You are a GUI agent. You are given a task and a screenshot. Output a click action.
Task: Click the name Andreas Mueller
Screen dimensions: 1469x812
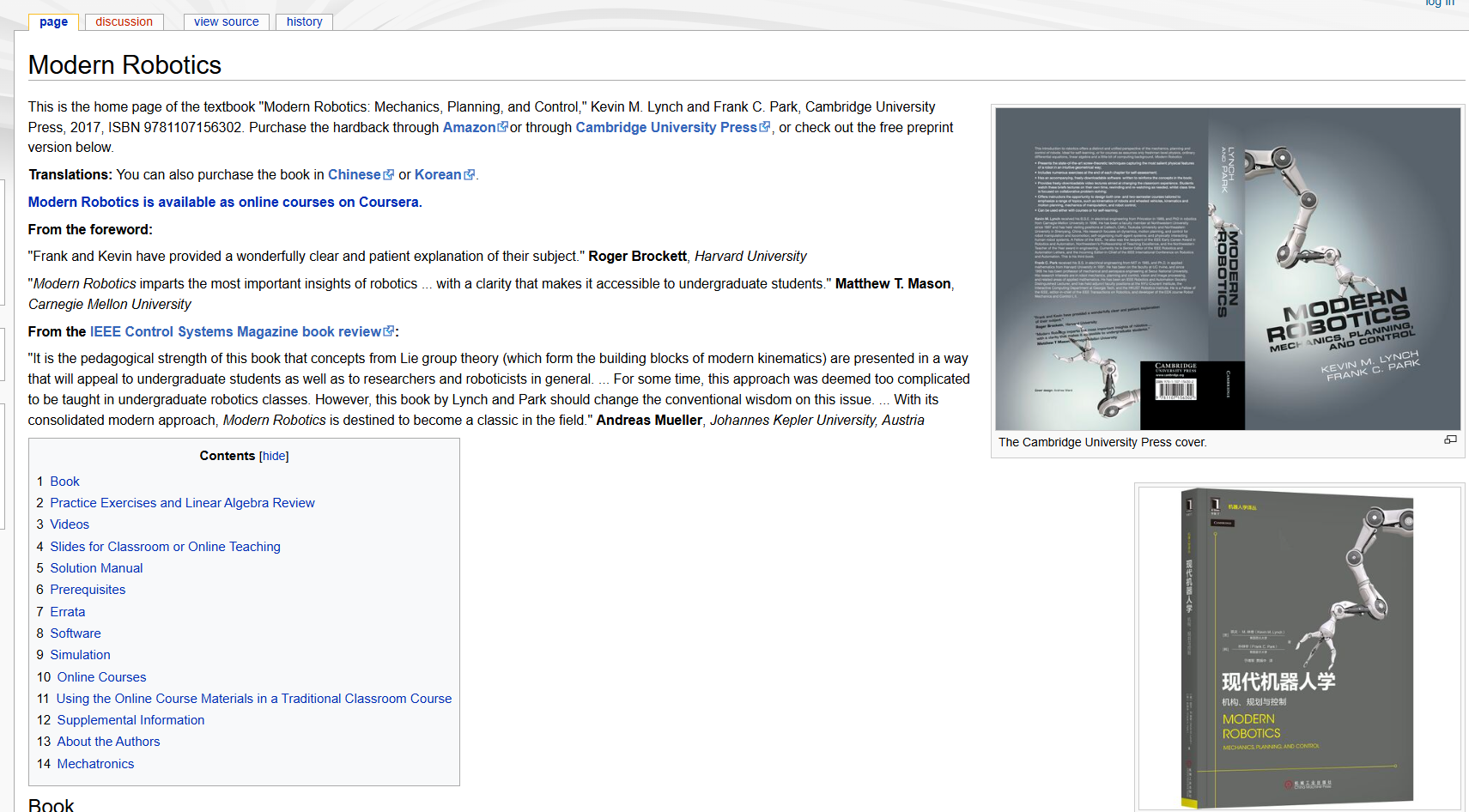coord(649,421)
